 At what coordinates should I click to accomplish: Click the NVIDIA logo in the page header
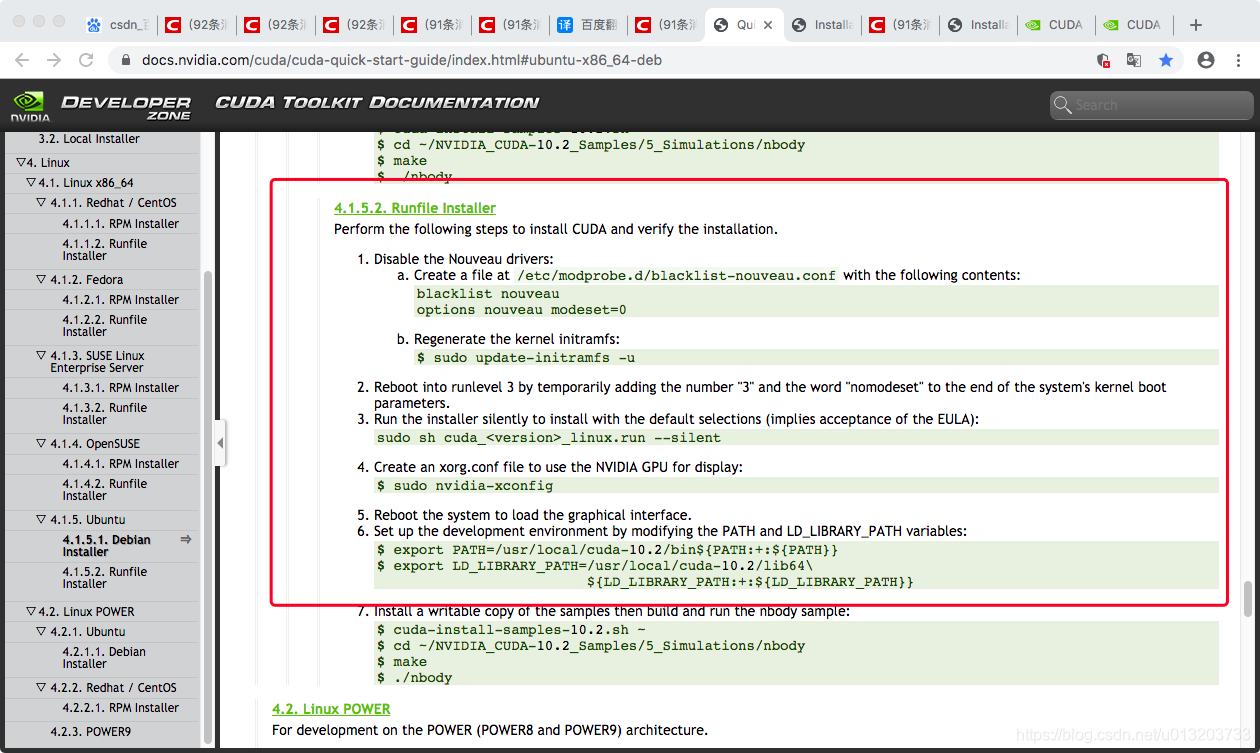(28, 104)
